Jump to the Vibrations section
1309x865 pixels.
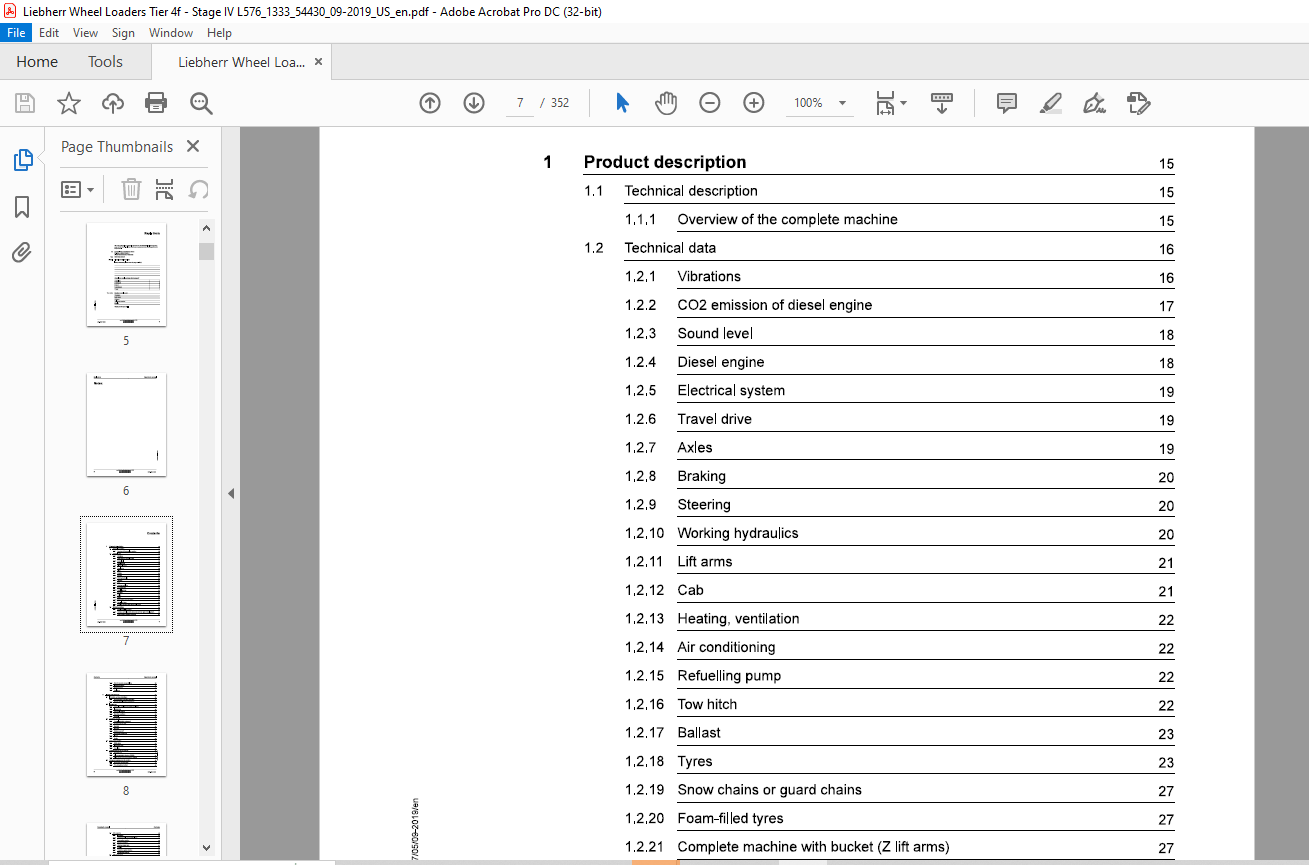tap(709, 276)
